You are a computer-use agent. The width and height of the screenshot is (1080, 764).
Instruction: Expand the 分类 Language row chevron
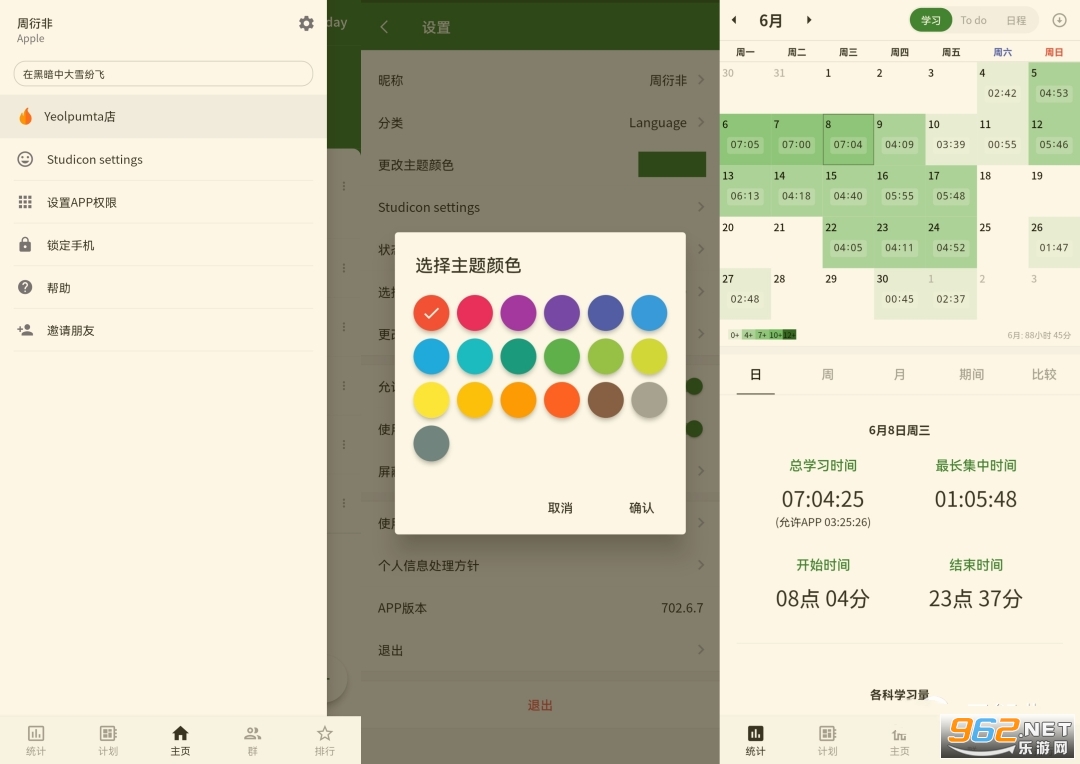(701, 123)
